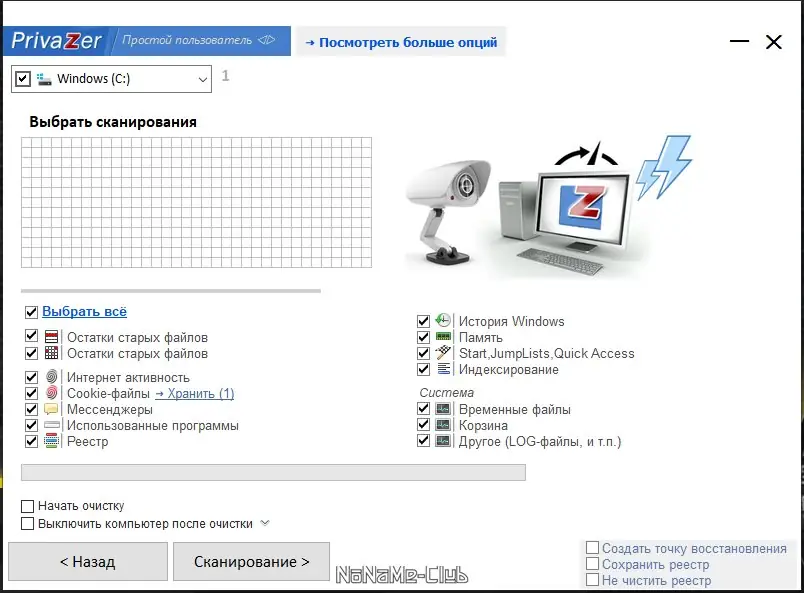Switch the Простой пользователь user mode
This screenshot has height=593, width=804.
pos(199,40)
